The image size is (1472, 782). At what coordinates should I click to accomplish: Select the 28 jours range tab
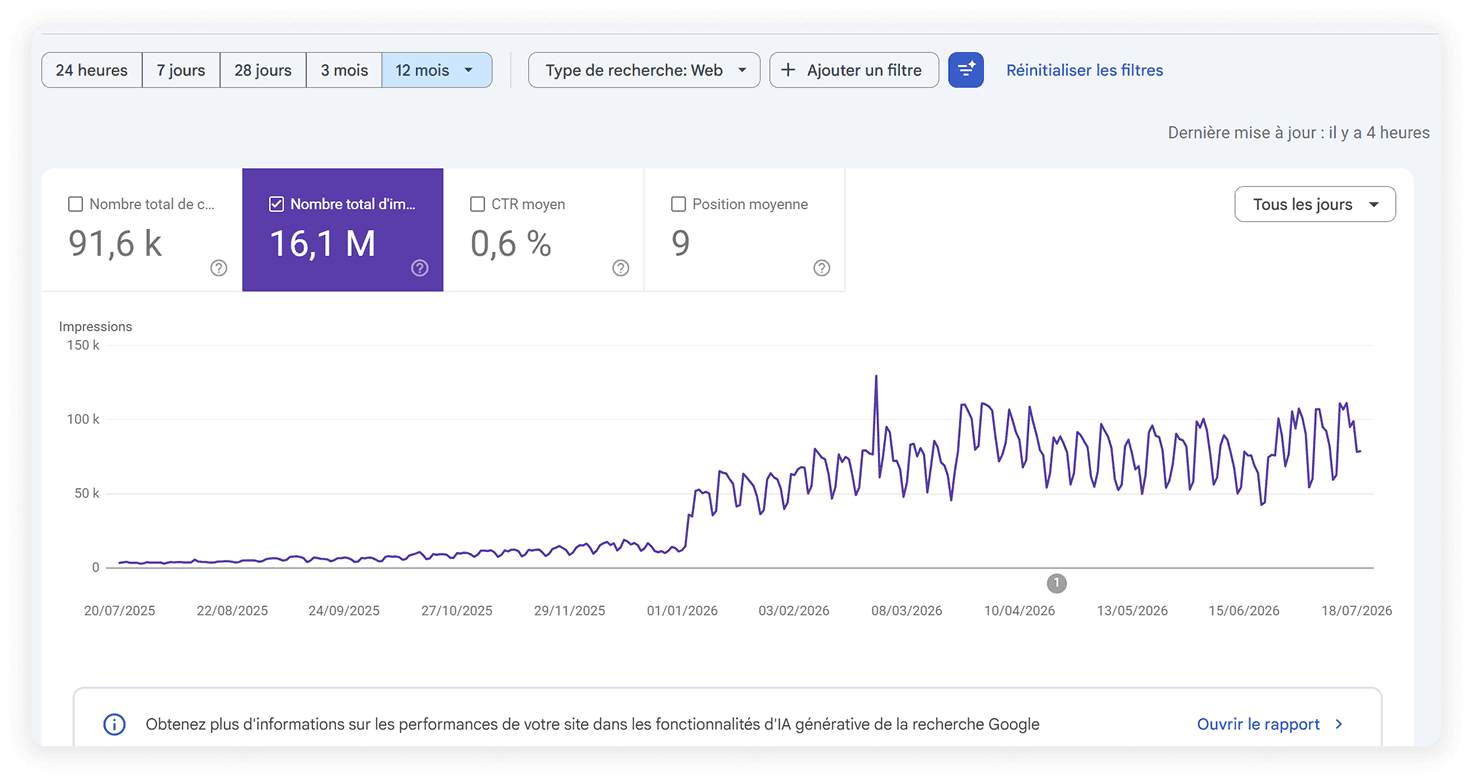[x=263, y=70]
